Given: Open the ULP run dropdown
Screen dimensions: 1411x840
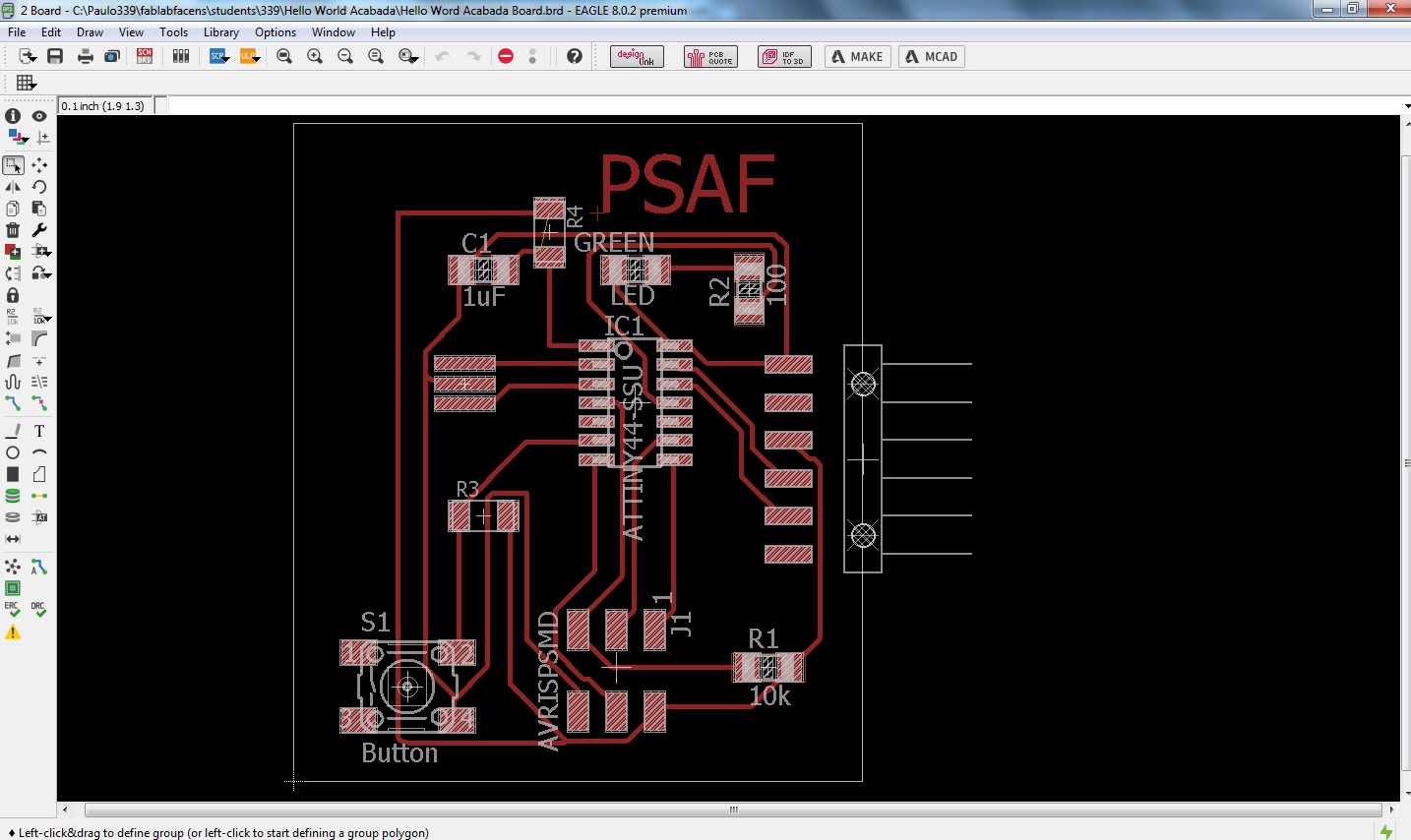Looking at the screenshot, I should tap(249, 57).
